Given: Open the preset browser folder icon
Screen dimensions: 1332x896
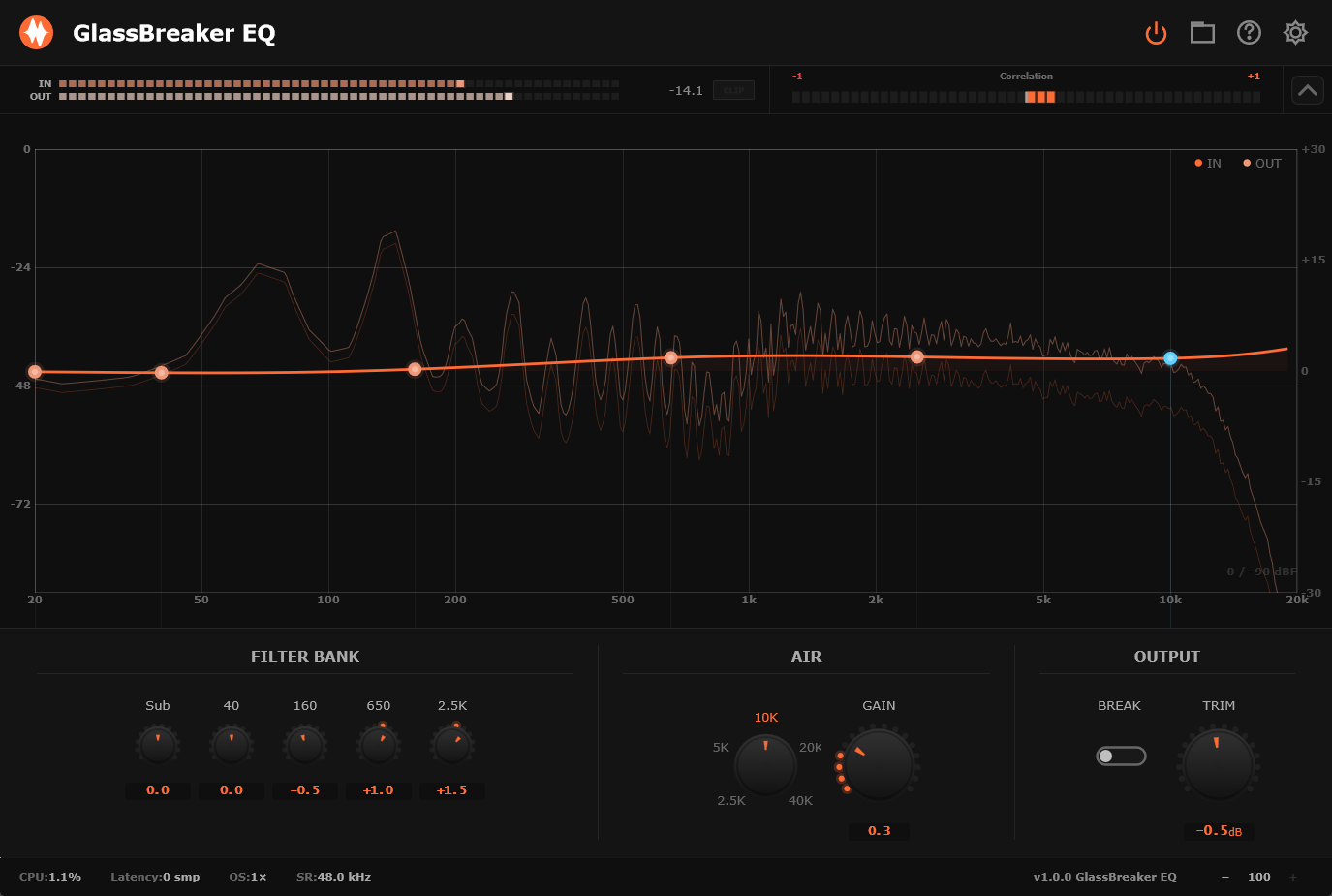Looking at the screenshot, I should pos(1202,32).
